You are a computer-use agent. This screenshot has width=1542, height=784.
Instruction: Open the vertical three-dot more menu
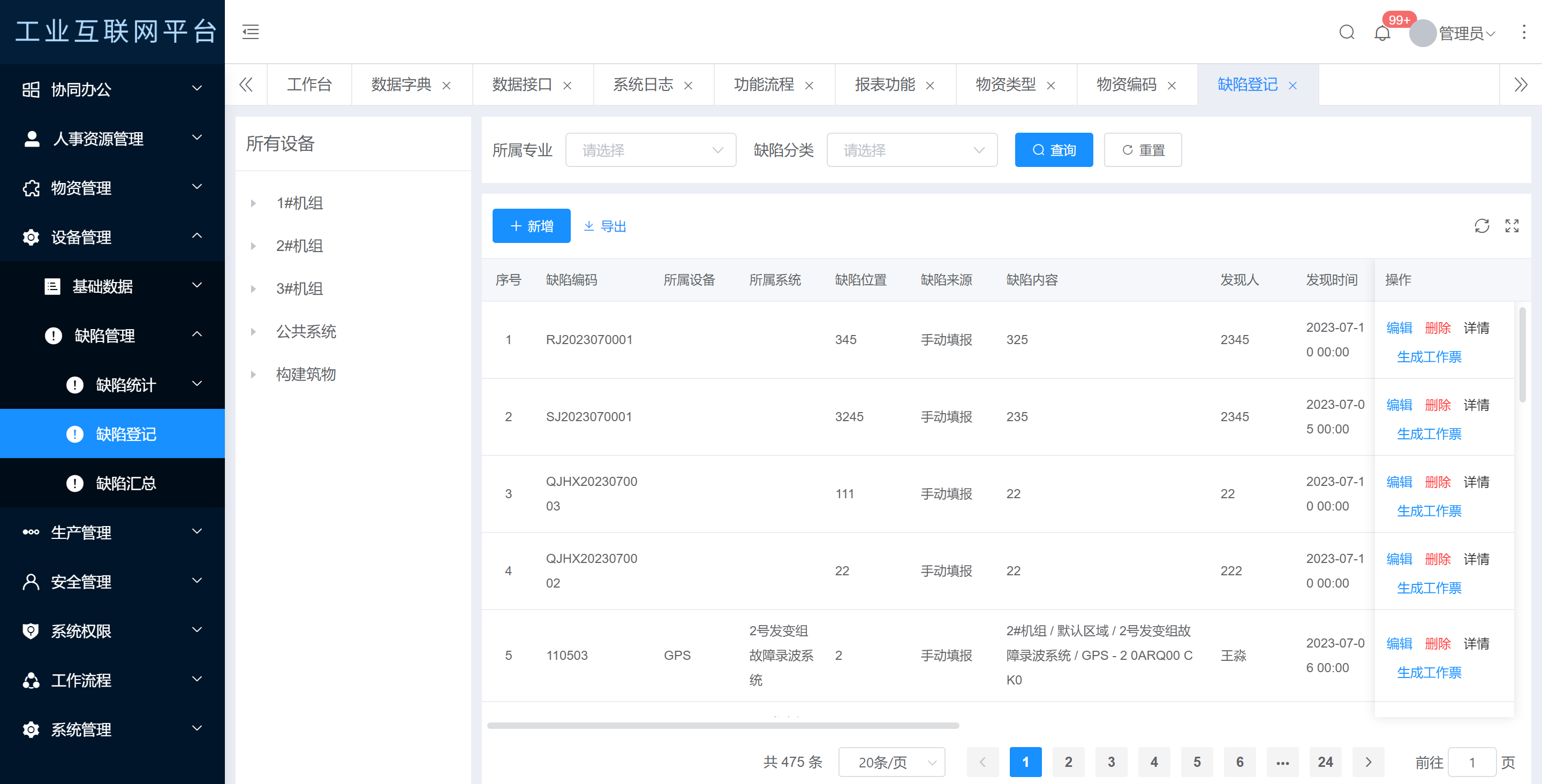click(1523, 32)
